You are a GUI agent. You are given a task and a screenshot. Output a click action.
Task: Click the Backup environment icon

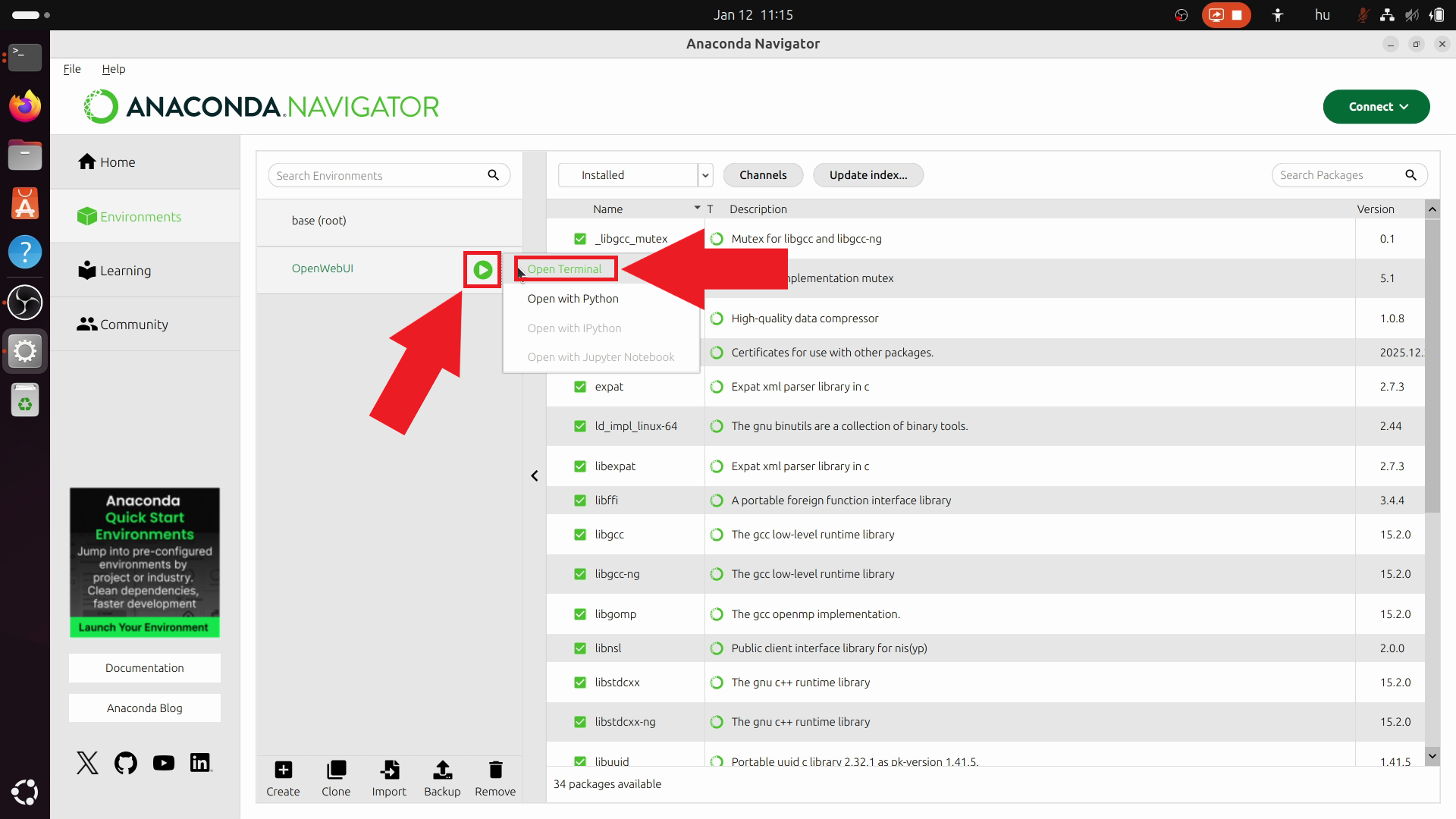pyautogui.click(x=442, y=770)
